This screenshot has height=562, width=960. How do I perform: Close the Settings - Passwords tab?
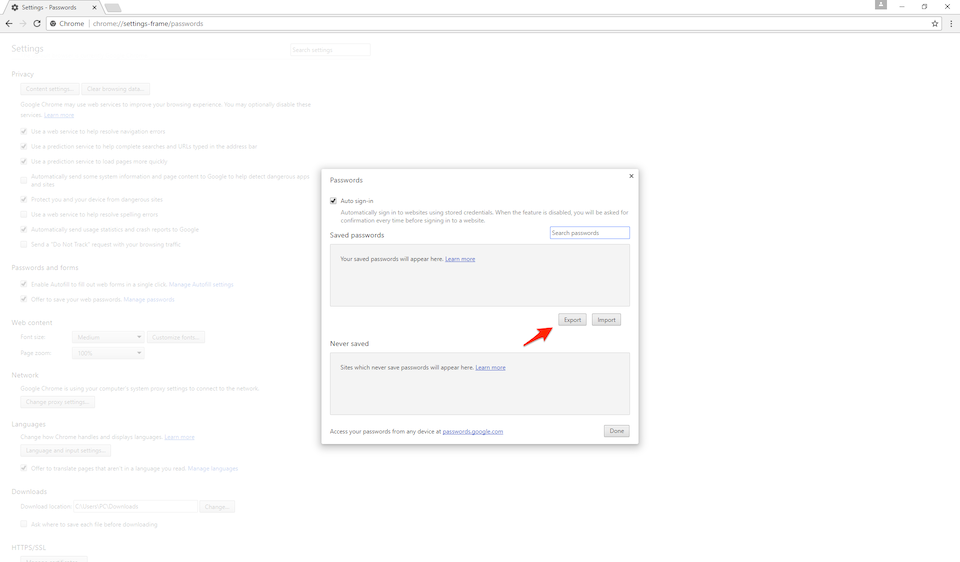(x=94, y=7)
